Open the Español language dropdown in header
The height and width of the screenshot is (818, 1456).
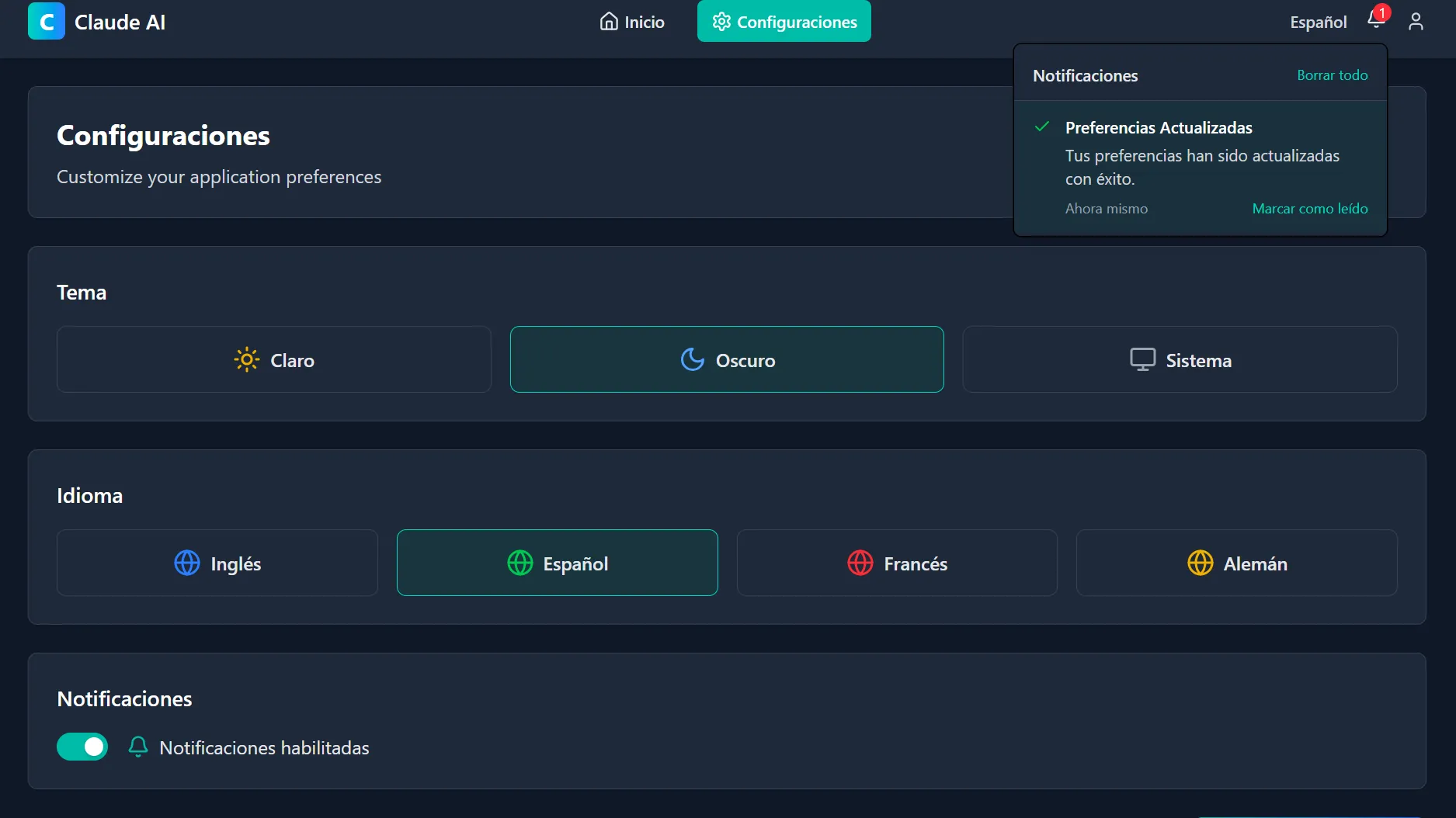[x=1318, y=22]
